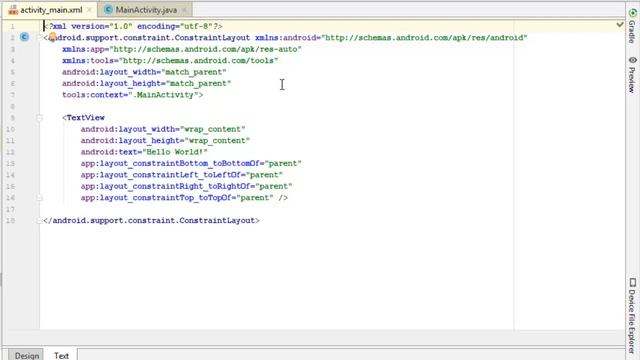640x360 pixels.
Task: Click line number 8 in the gutter
Action: point(13,107)
